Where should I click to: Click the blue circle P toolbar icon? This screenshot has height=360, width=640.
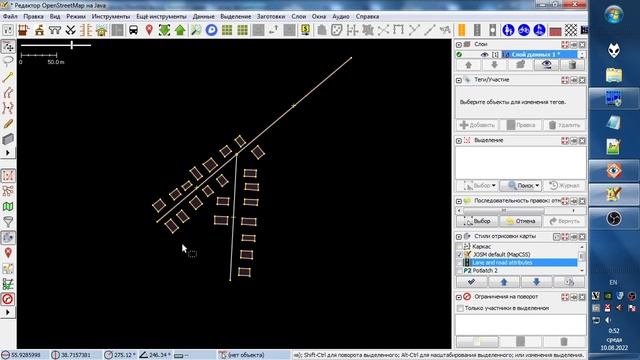tap(211, 30)
